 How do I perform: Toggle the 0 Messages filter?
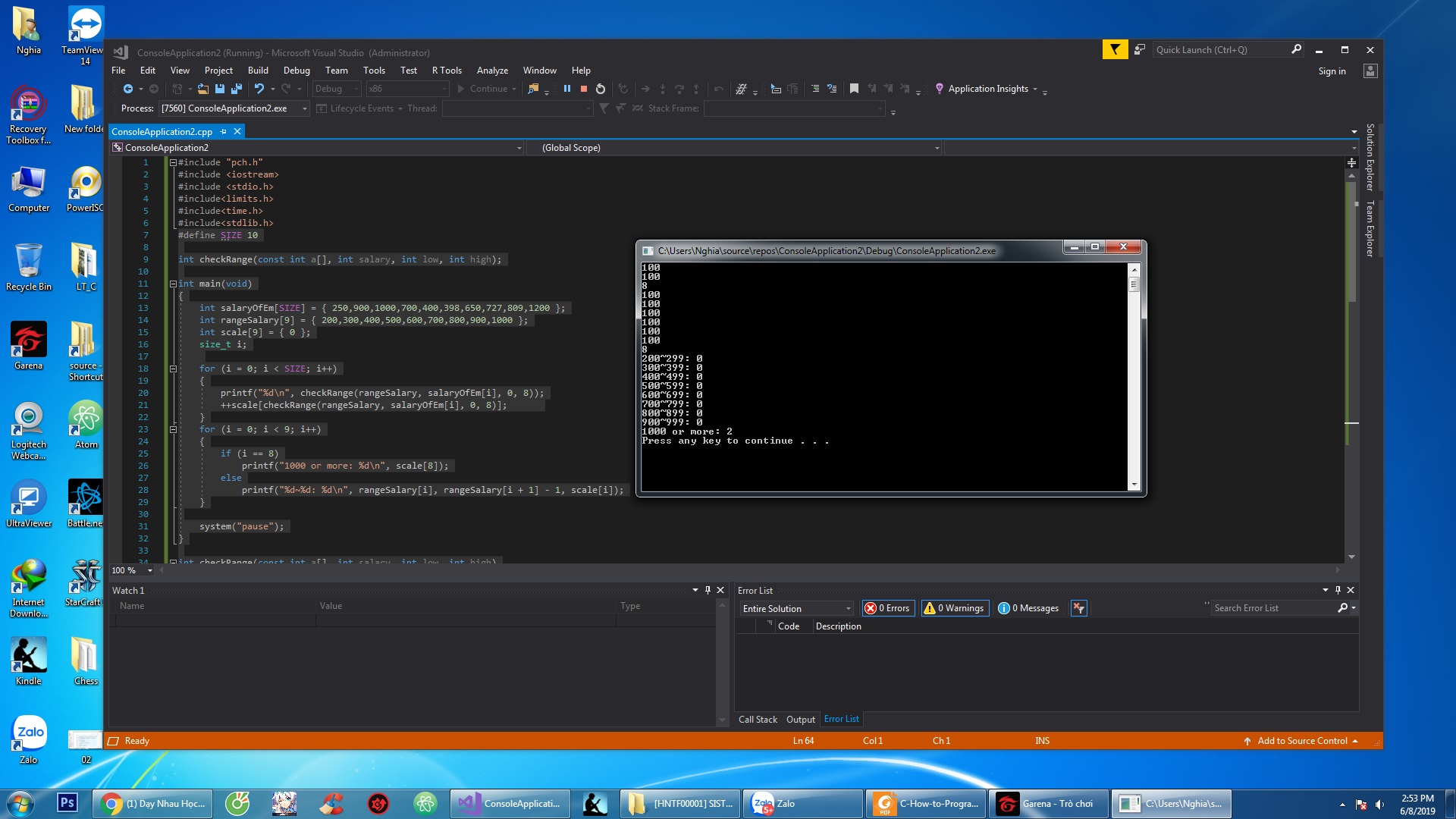point(1028,608)
